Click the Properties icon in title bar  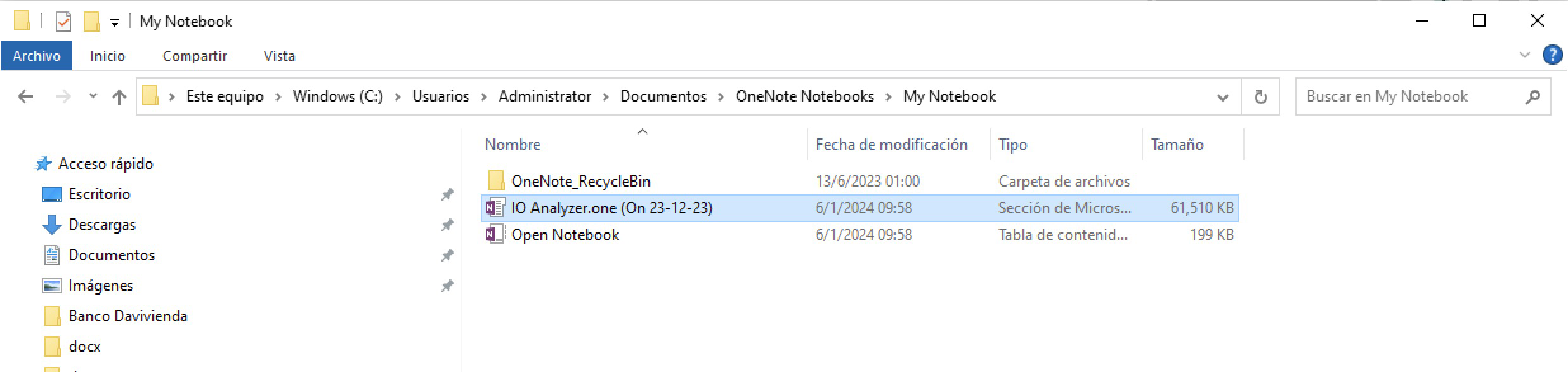(x=63, y=22)
